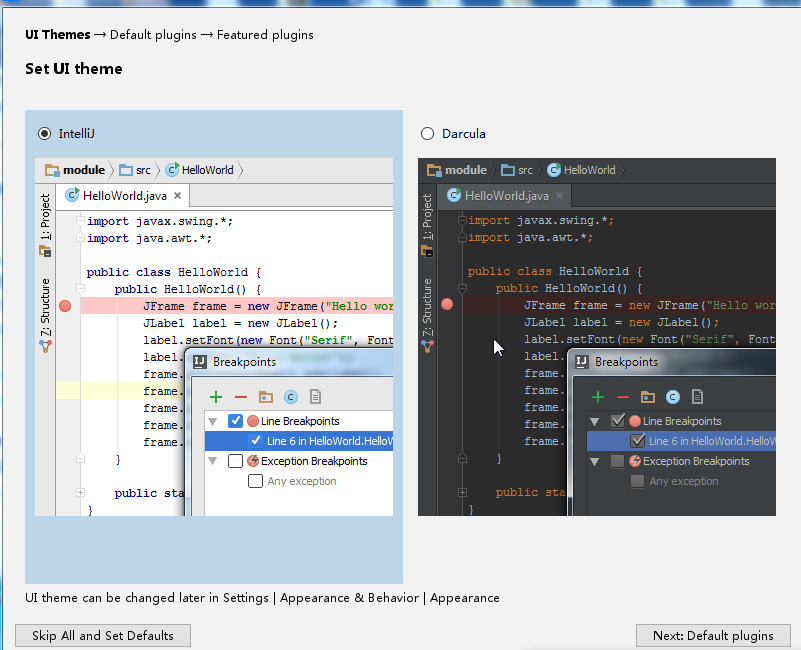Screen dimensions: 801x650
Task: Open 1: Project tool tab, light preview
Action: click(45, 216)
